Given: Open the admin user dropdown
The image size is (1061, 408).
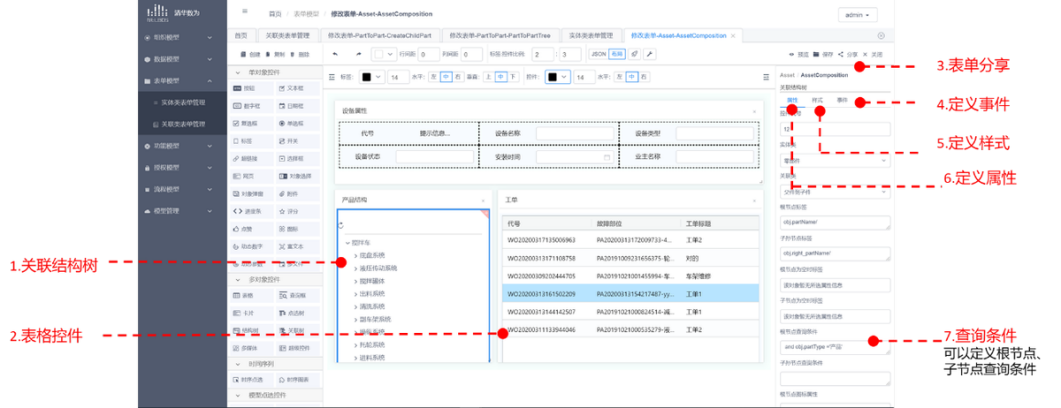Looking at the screenshot, I should (858, 14).
